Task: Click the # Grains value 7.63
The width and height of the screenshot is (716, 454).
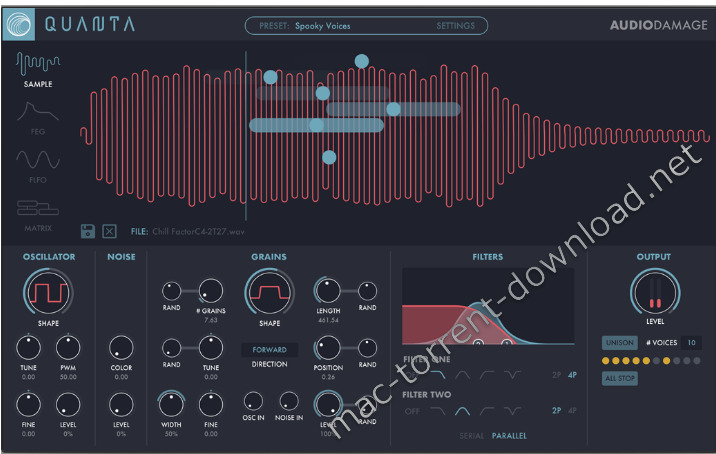Action: pyautogui.click(x=211, y=320)
